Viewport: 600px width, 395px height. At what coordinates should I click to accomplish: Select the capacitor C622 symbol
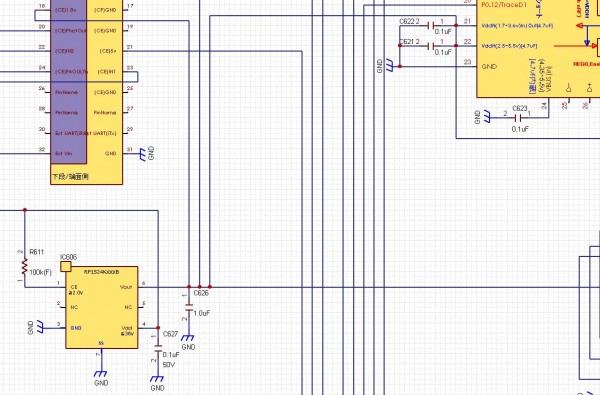click(x=431, y=26)
